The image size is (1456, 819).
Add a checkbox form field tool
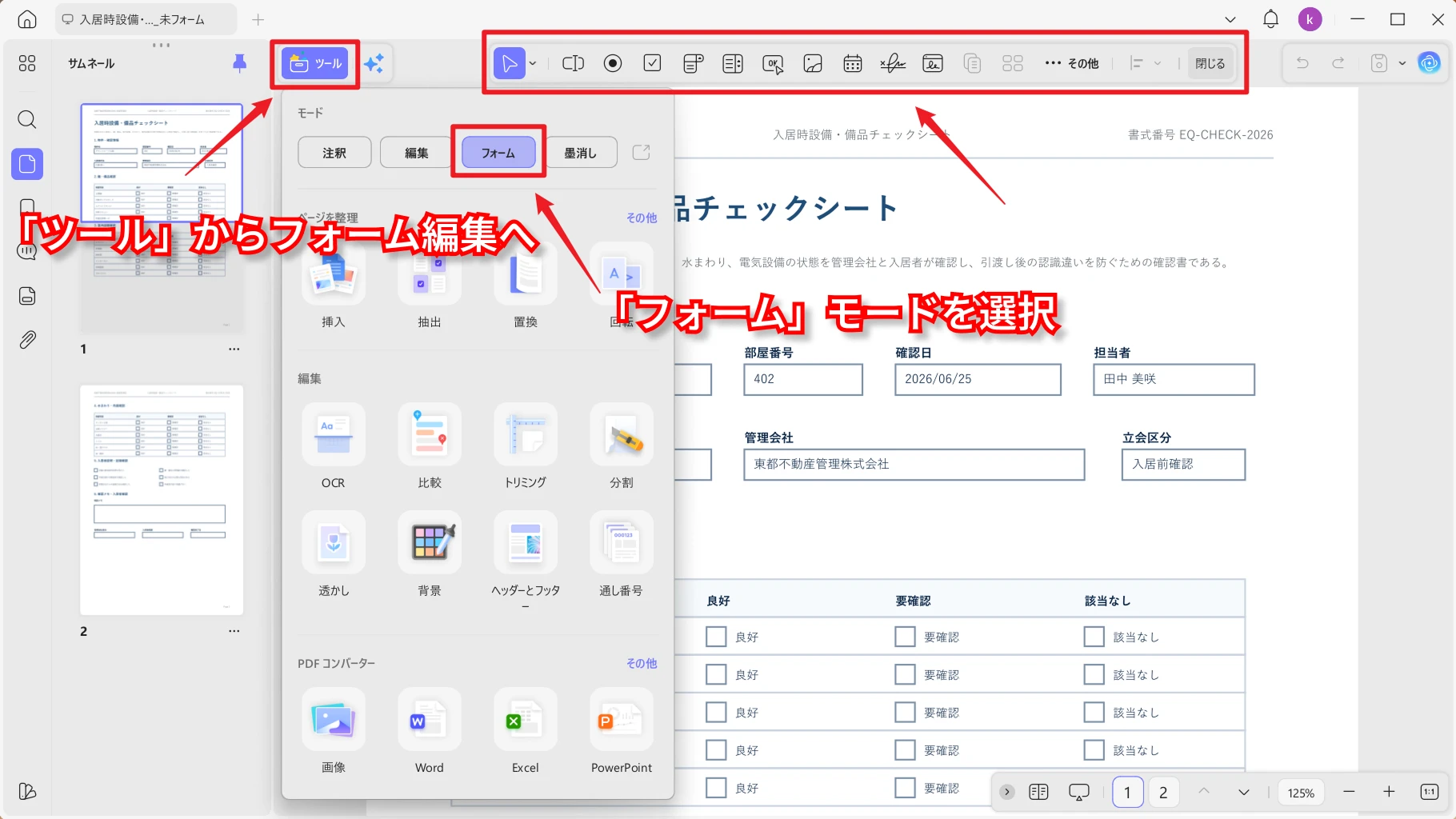click(x=653, y=63)
